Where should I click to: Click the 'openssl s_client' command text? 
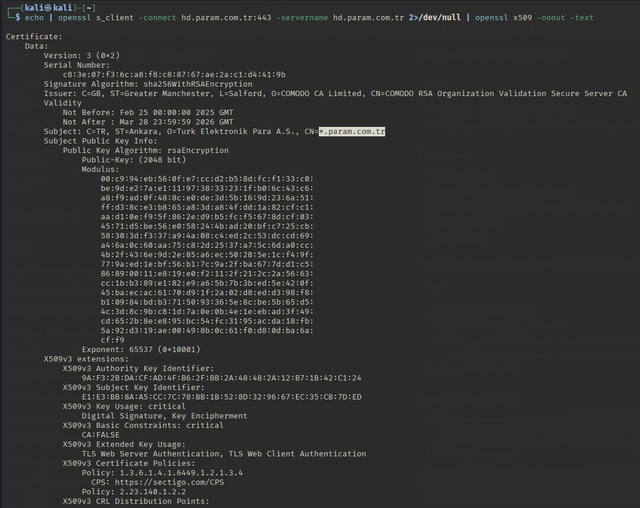[96, 18]
